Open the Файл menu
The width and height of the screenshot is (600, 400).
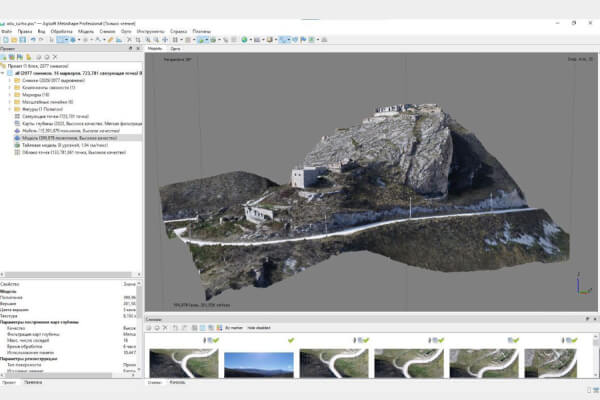(x=6, y=31)
